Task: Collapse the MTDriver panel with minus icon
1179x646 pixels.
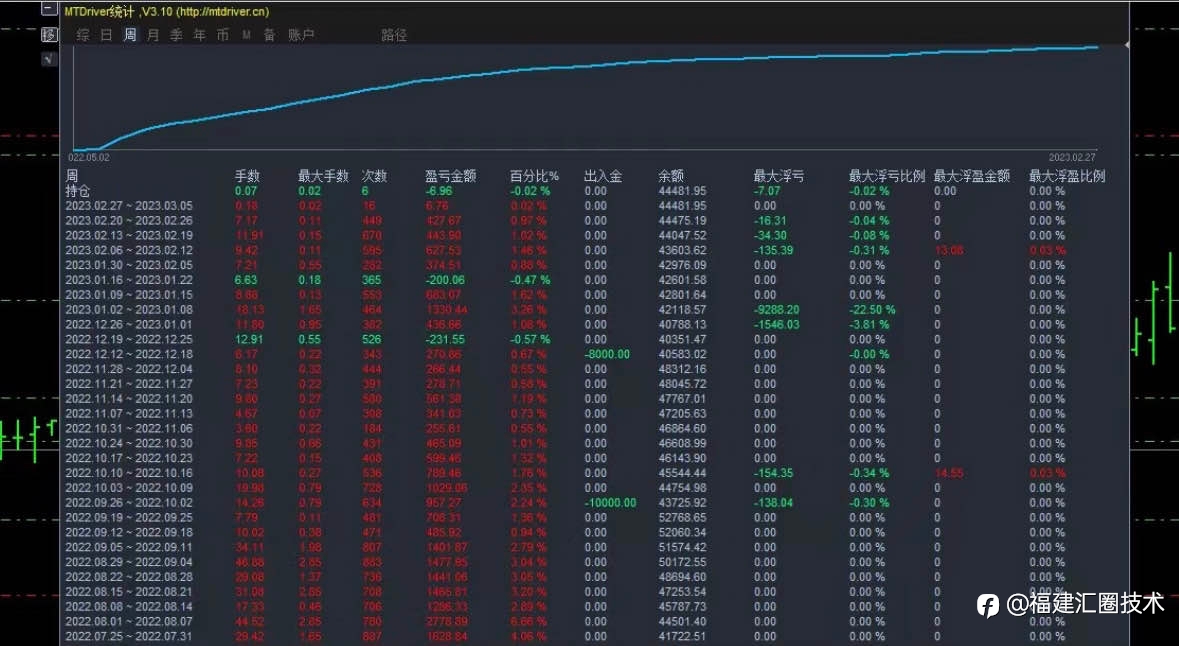Action: 49,10
